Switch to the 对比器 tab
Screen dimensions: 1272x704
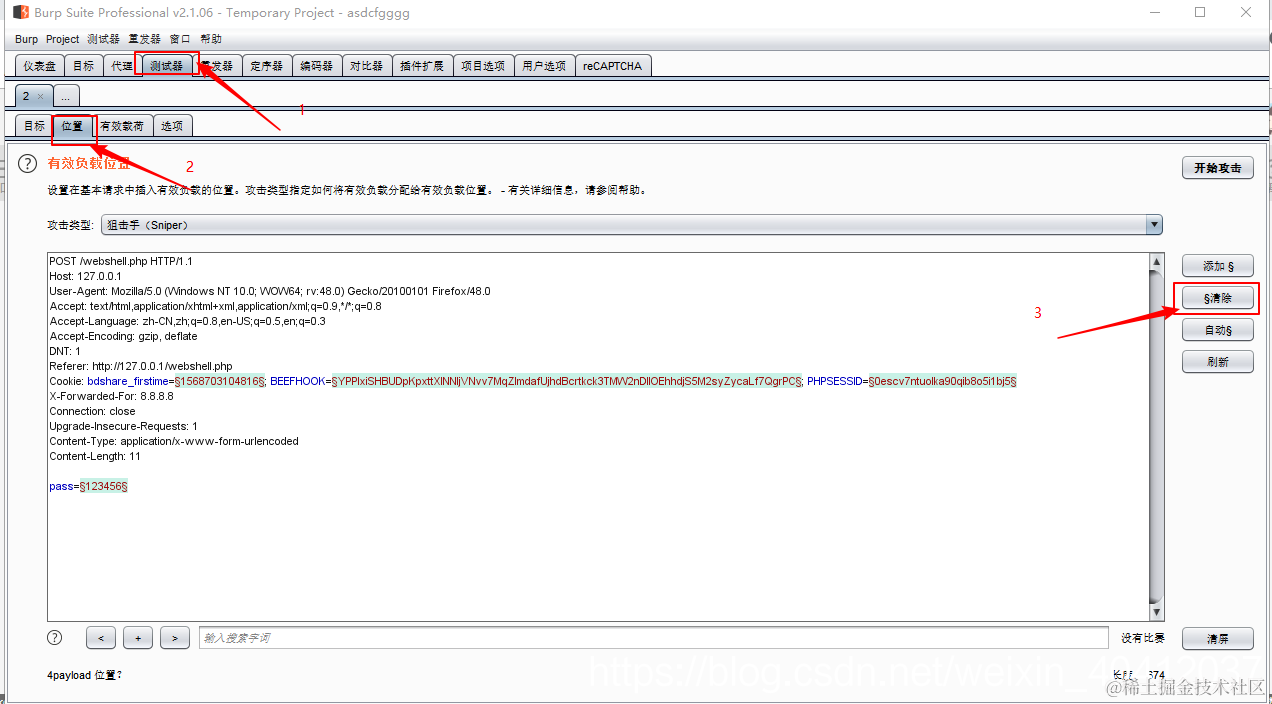pyautogui.click(x=366, y=66)
